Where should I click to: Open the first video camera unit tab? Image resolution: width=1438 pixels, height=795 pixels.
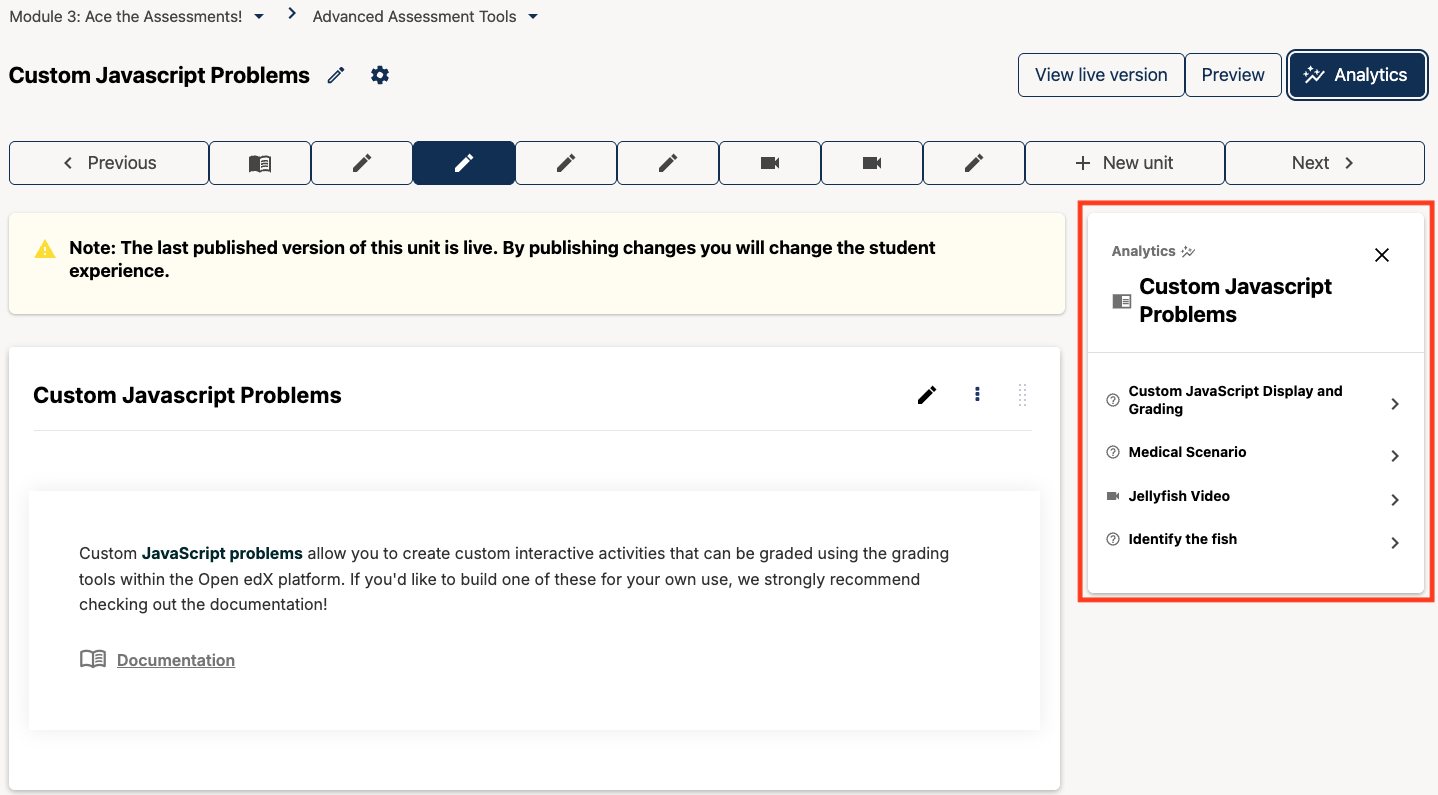(x=769, y=162)
